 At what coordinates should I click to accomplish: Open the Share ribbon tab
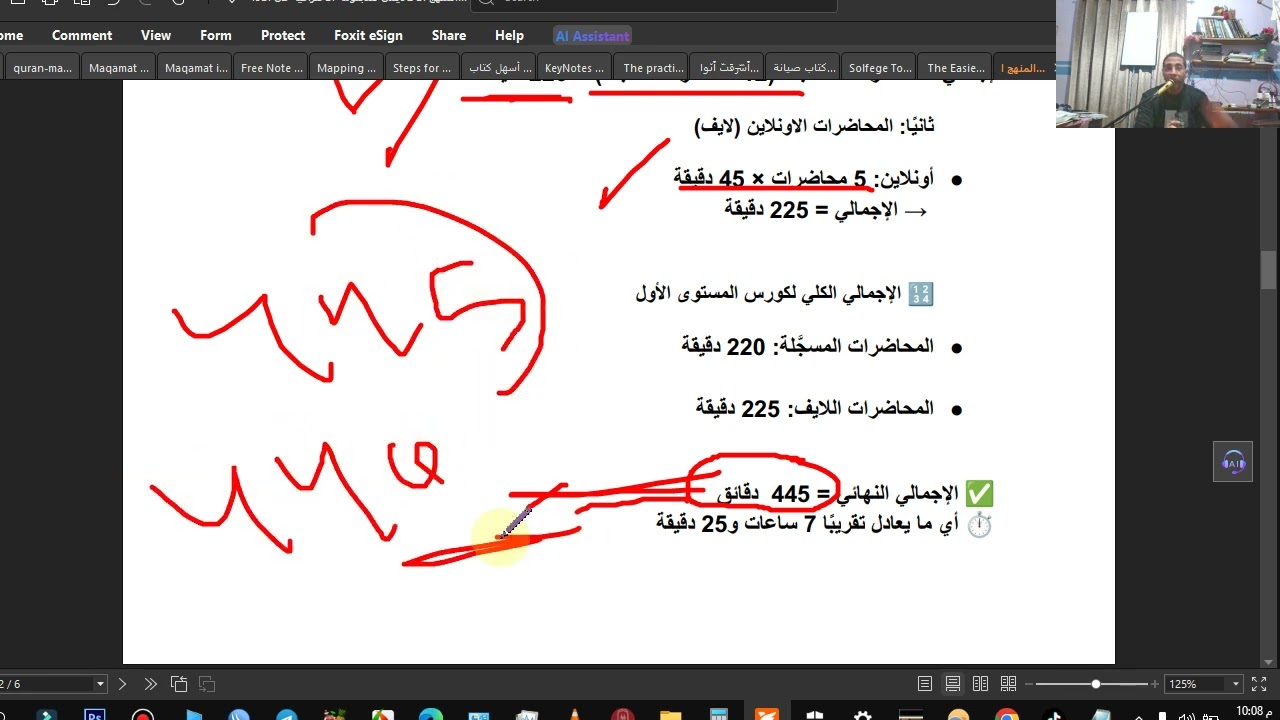coord(449,35)
